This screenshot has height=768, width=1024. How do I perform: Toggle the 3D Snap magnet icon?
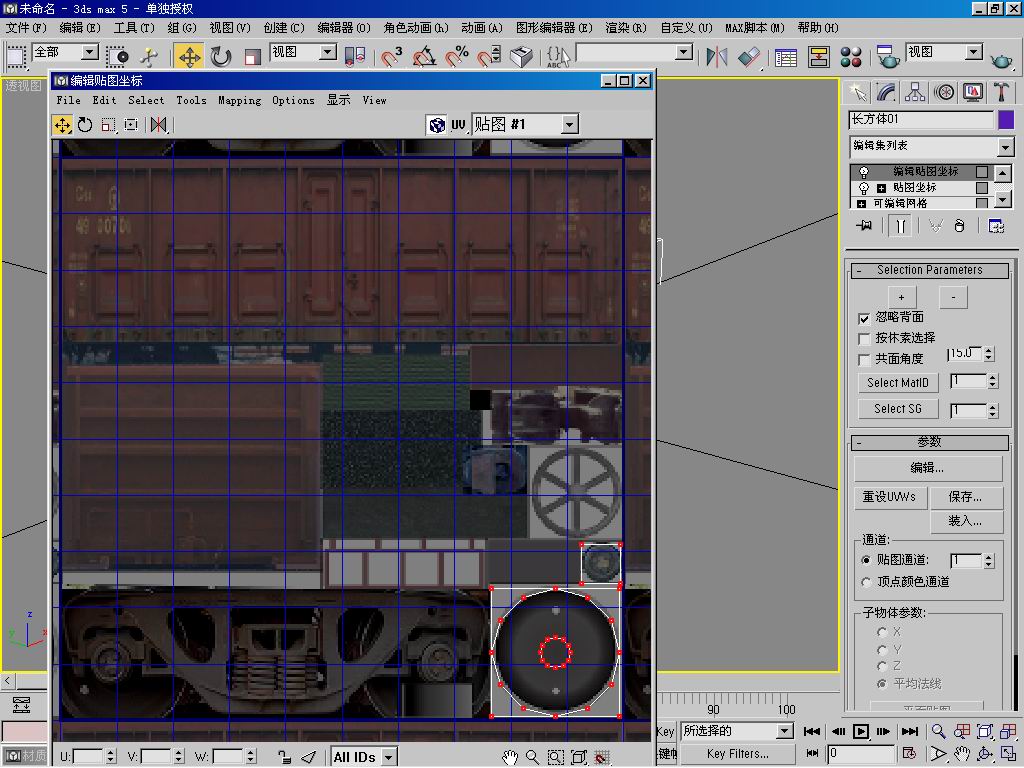click(391, 56)
